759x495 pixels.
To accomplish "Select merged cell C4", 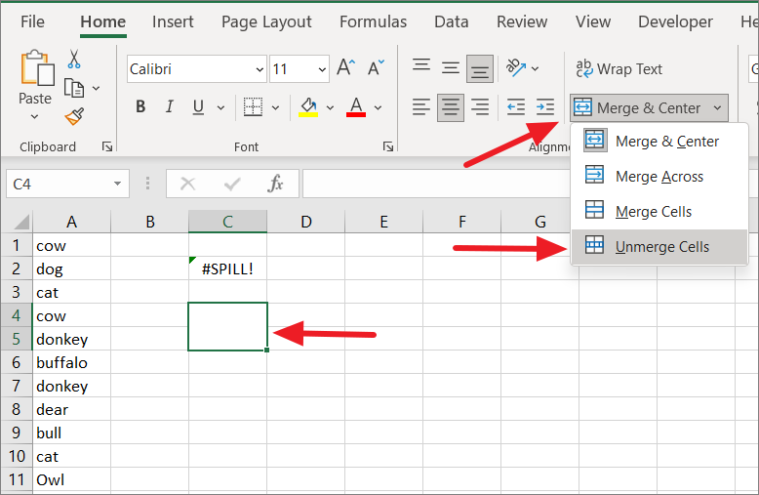I will (228, 327).
